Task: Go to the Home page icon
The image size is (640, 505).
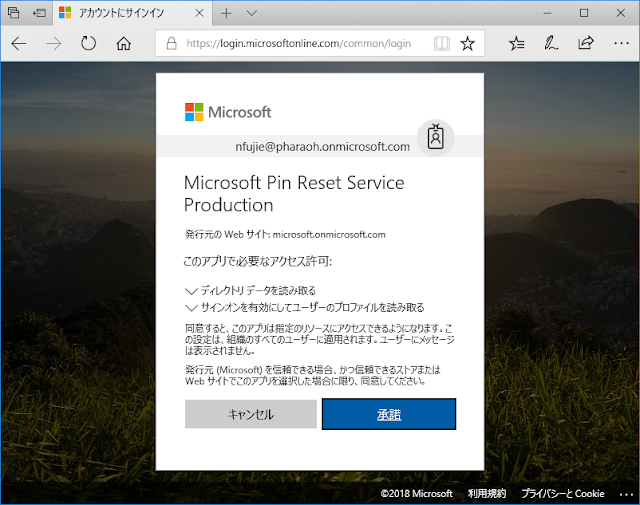Action: coord(124,43)
